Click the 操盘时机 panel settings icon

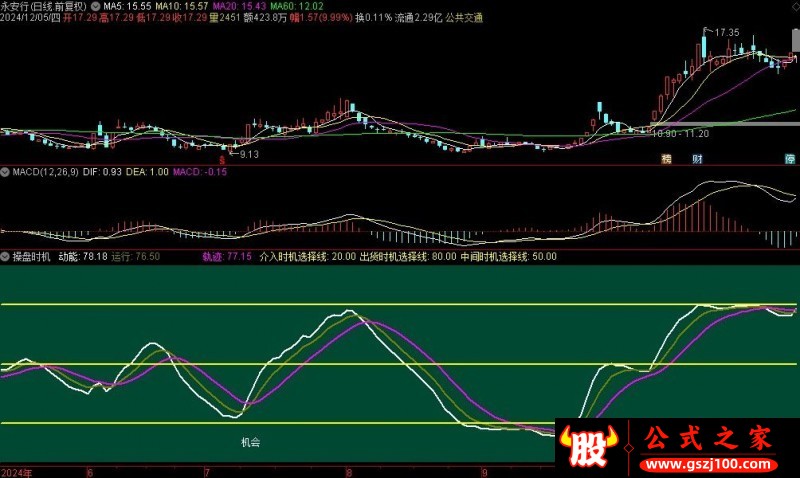[x=5, y=257]
